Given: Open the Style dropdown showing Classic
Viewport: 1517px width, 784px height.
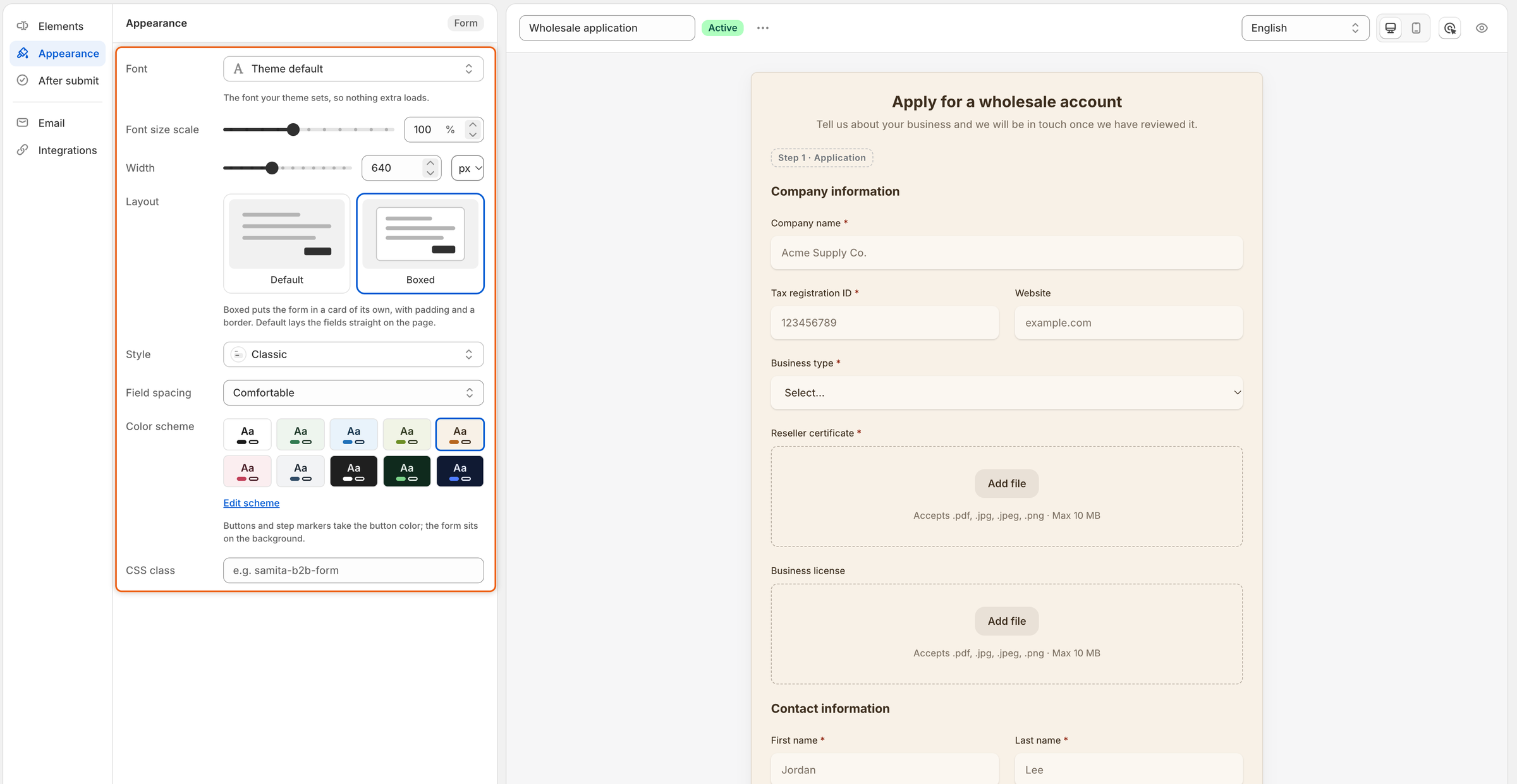Looking at the screenshot, I should point(353,354).
